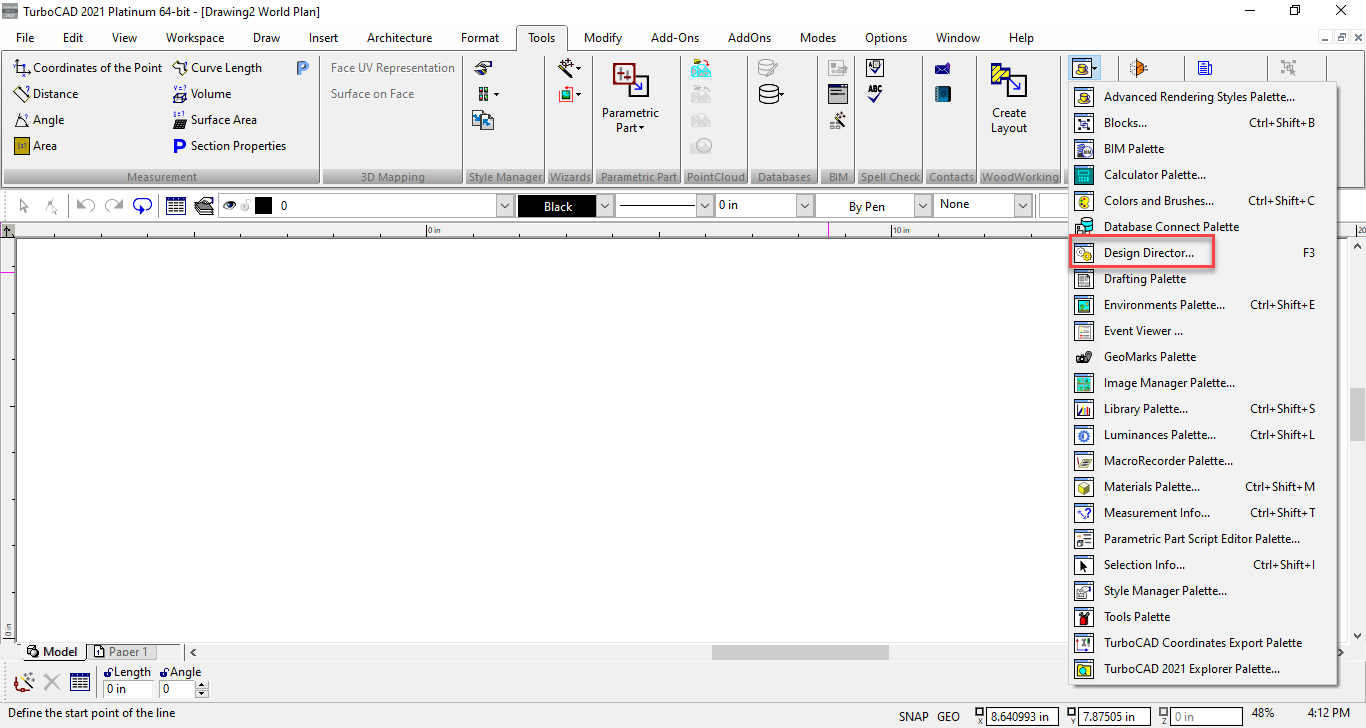
Task: Open the Black color dropdown arrow
Action: tap(605, 206)
